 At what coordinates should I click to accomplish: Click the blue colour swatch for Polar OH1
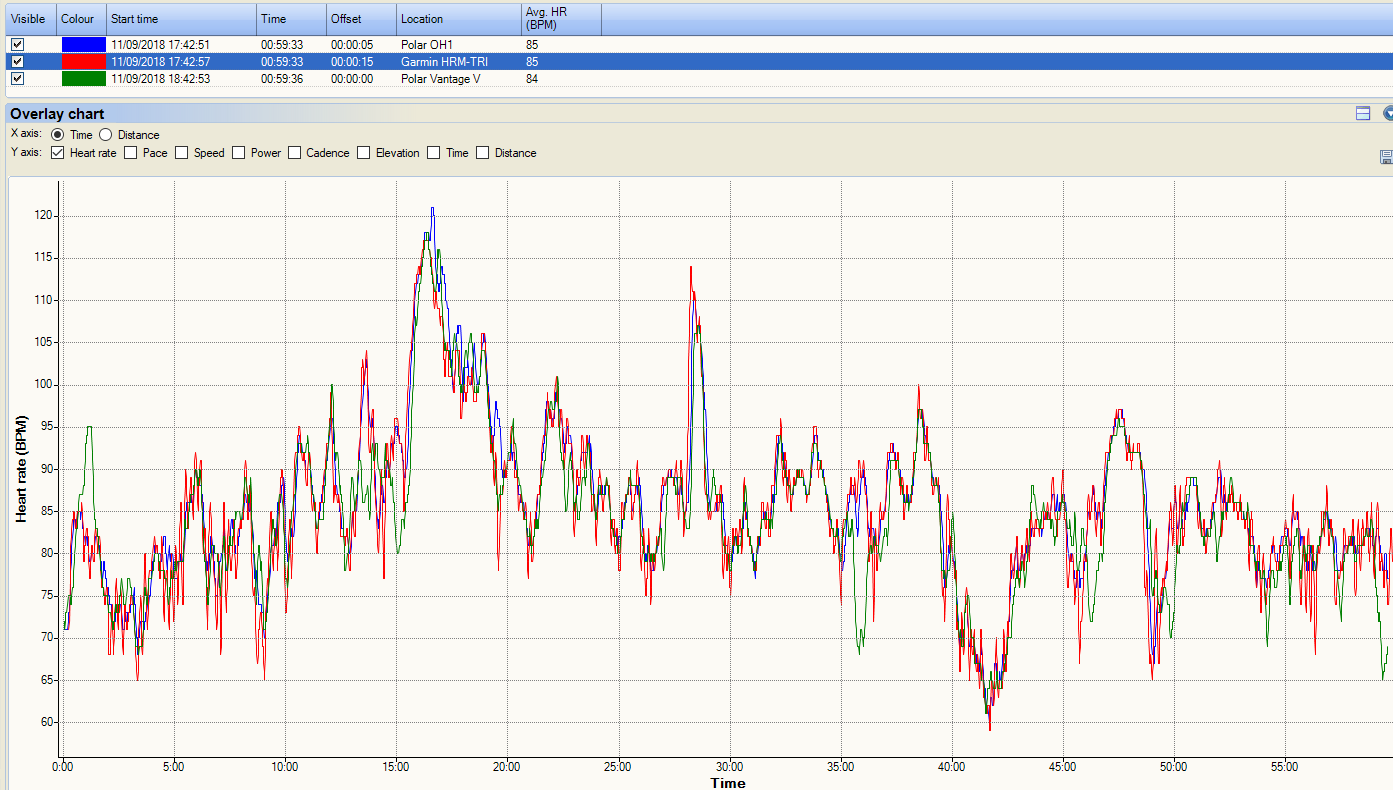pos(83,45)
